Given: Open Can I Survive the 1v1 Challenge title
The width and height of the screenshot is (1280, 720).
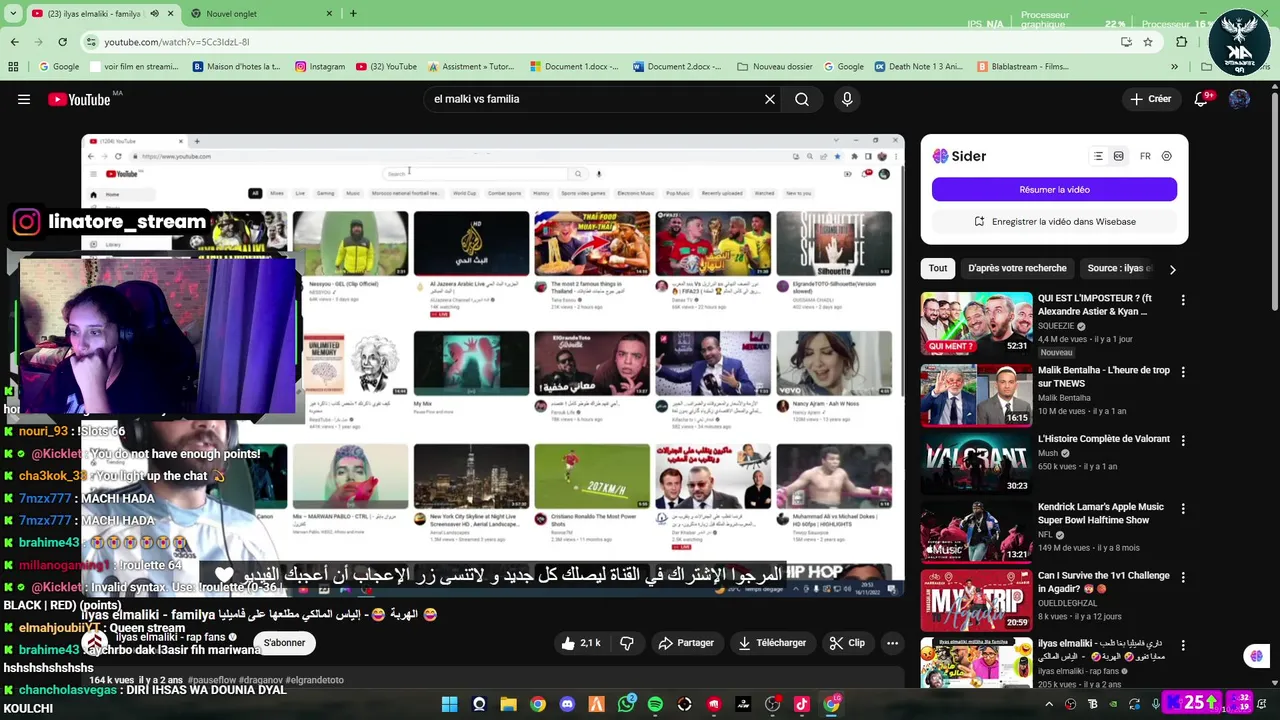Looking at the screenshot, I should (1103, 582).
